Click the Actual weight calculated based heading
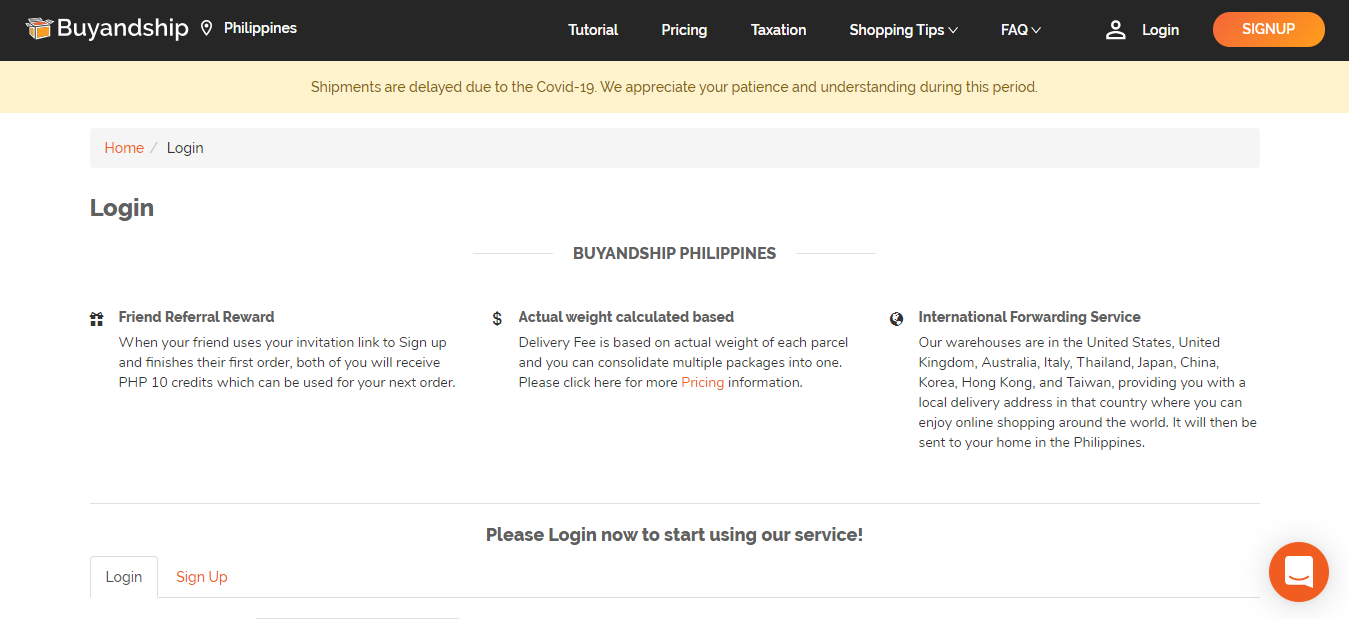 [626, 317]
